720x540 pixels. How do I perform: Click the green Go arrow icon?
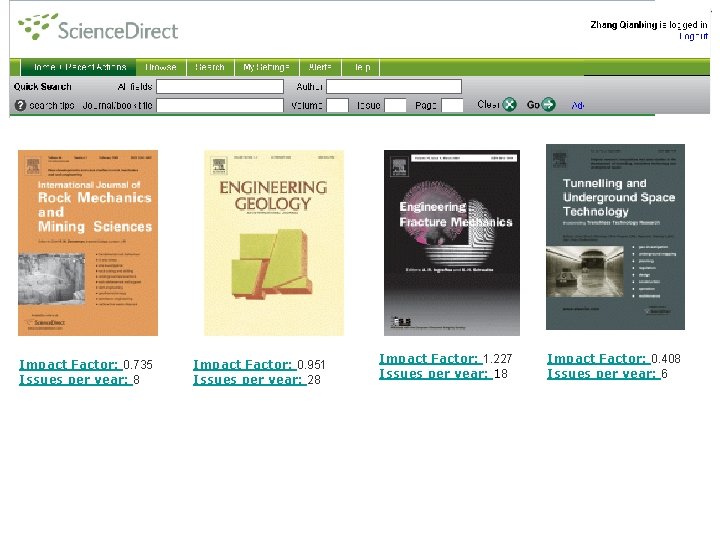[x=548, y=105]
